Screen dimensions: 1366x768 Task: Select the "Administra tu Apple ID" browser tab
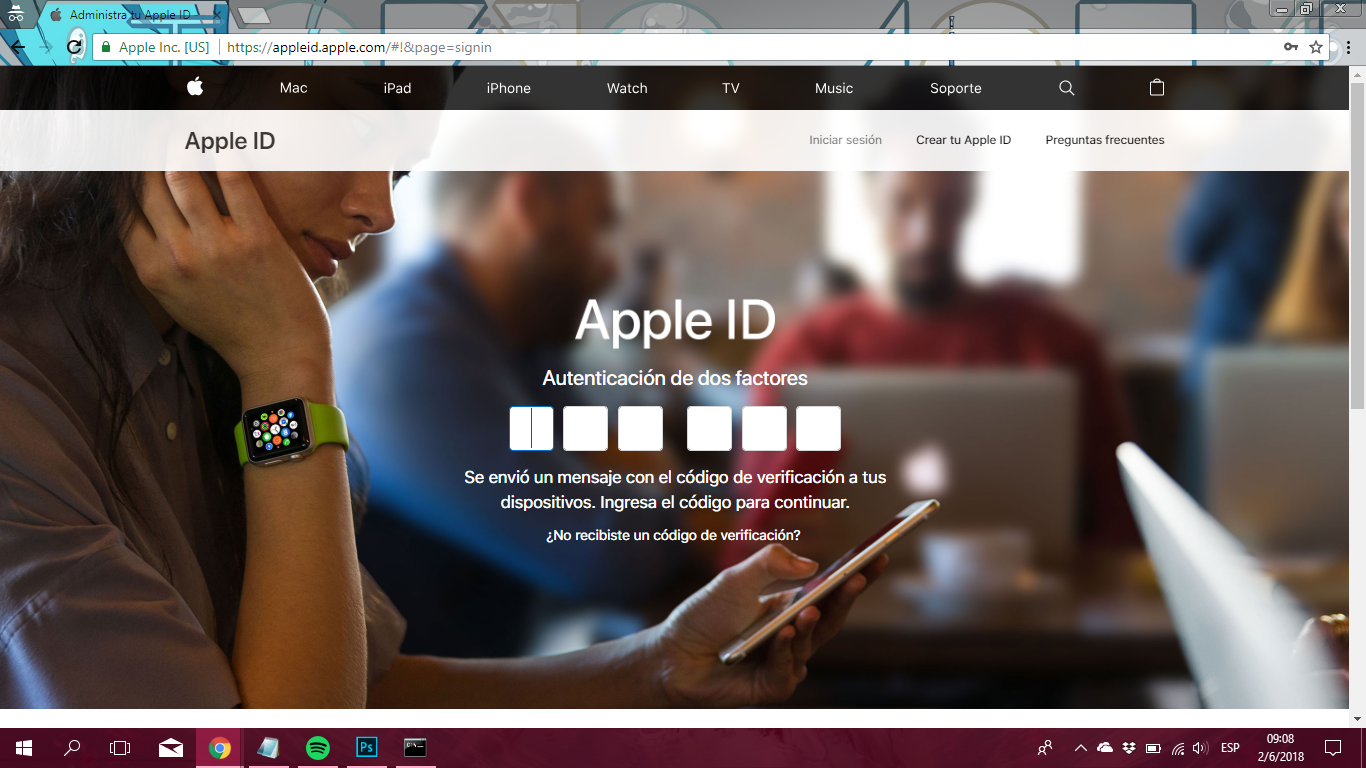(x=135, y=15)
